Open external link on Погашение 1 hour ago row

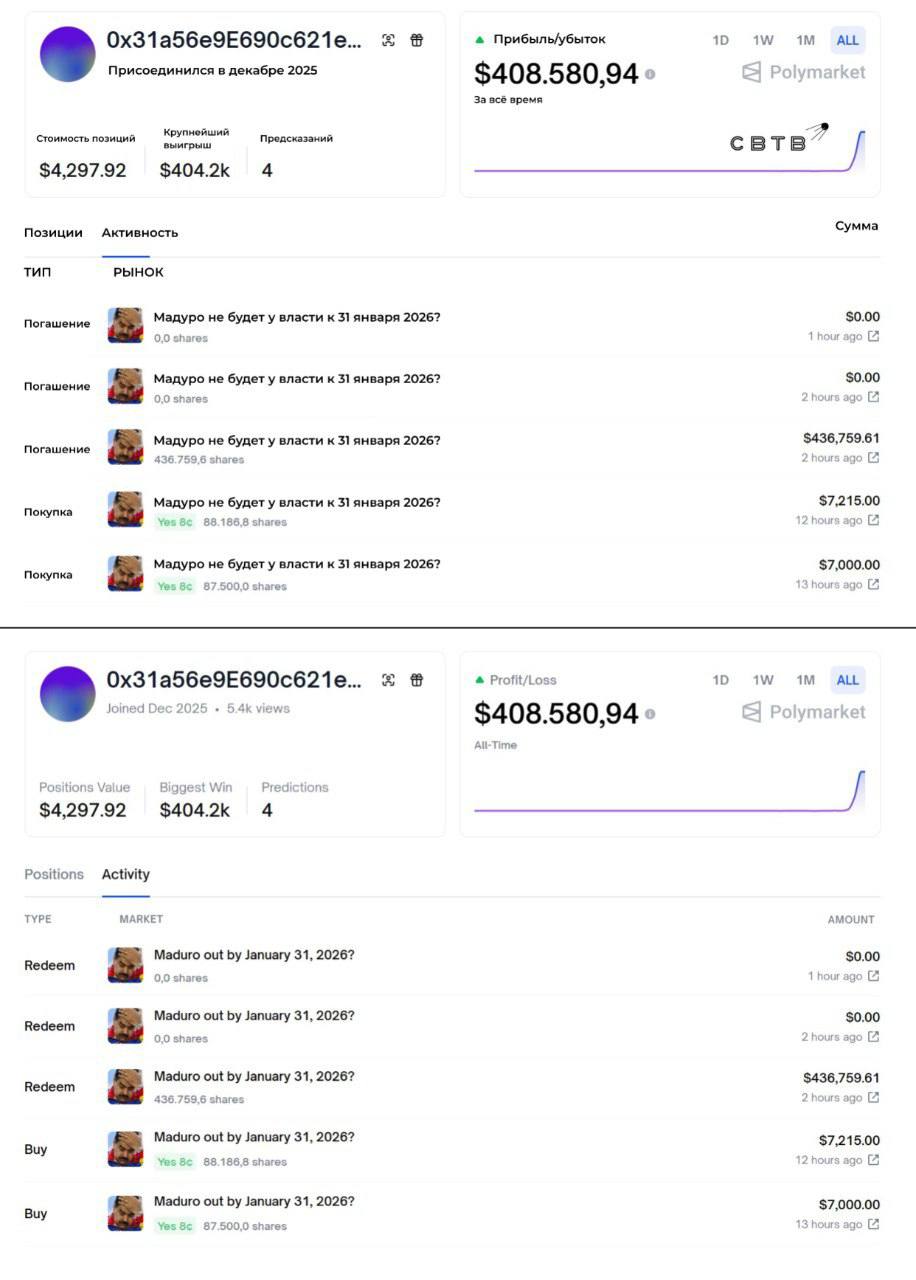(873, 336)
